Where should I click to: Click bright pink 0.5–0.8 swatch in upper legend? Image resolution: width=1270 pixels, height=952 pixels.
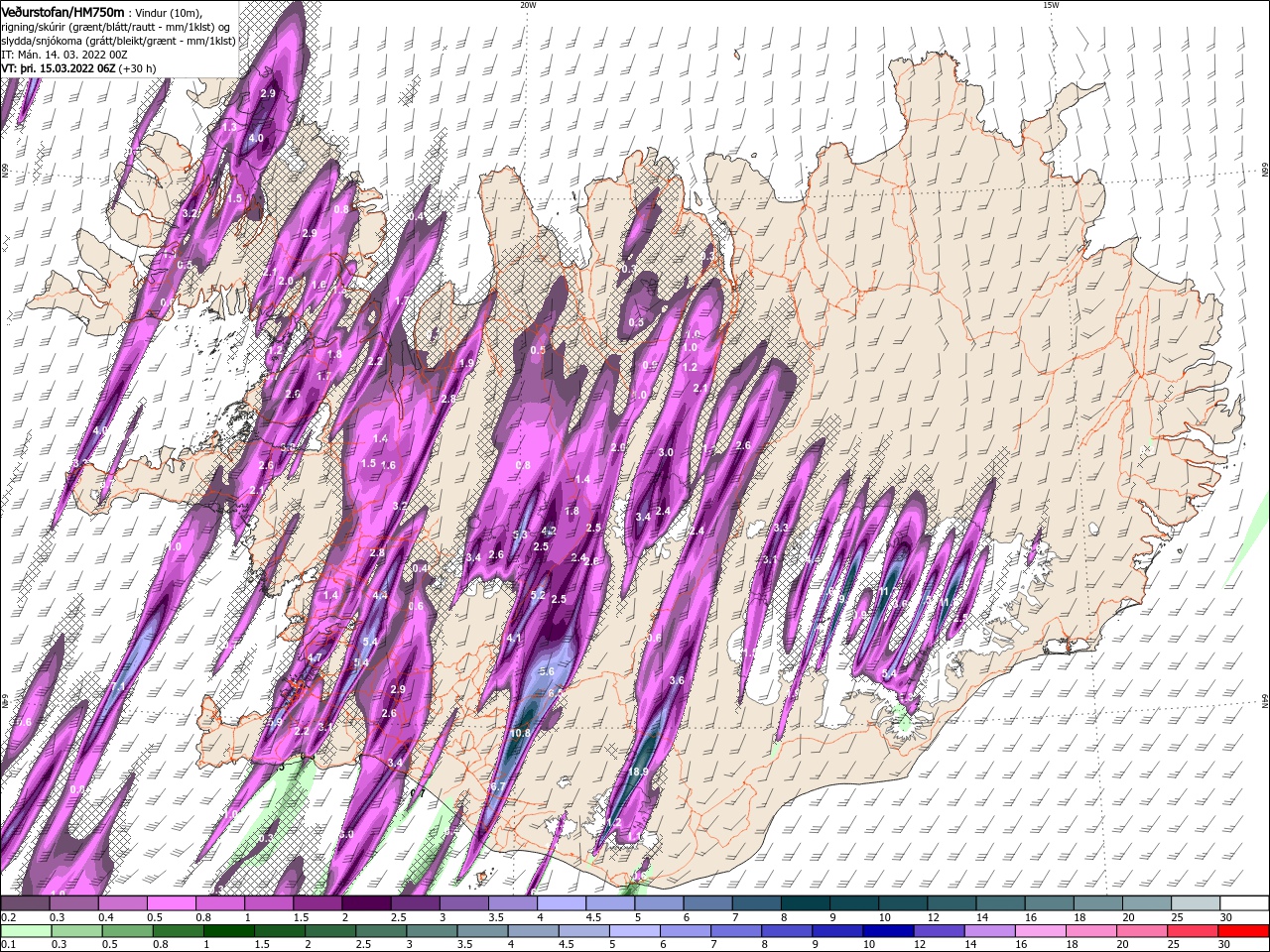tap(171, 903)
